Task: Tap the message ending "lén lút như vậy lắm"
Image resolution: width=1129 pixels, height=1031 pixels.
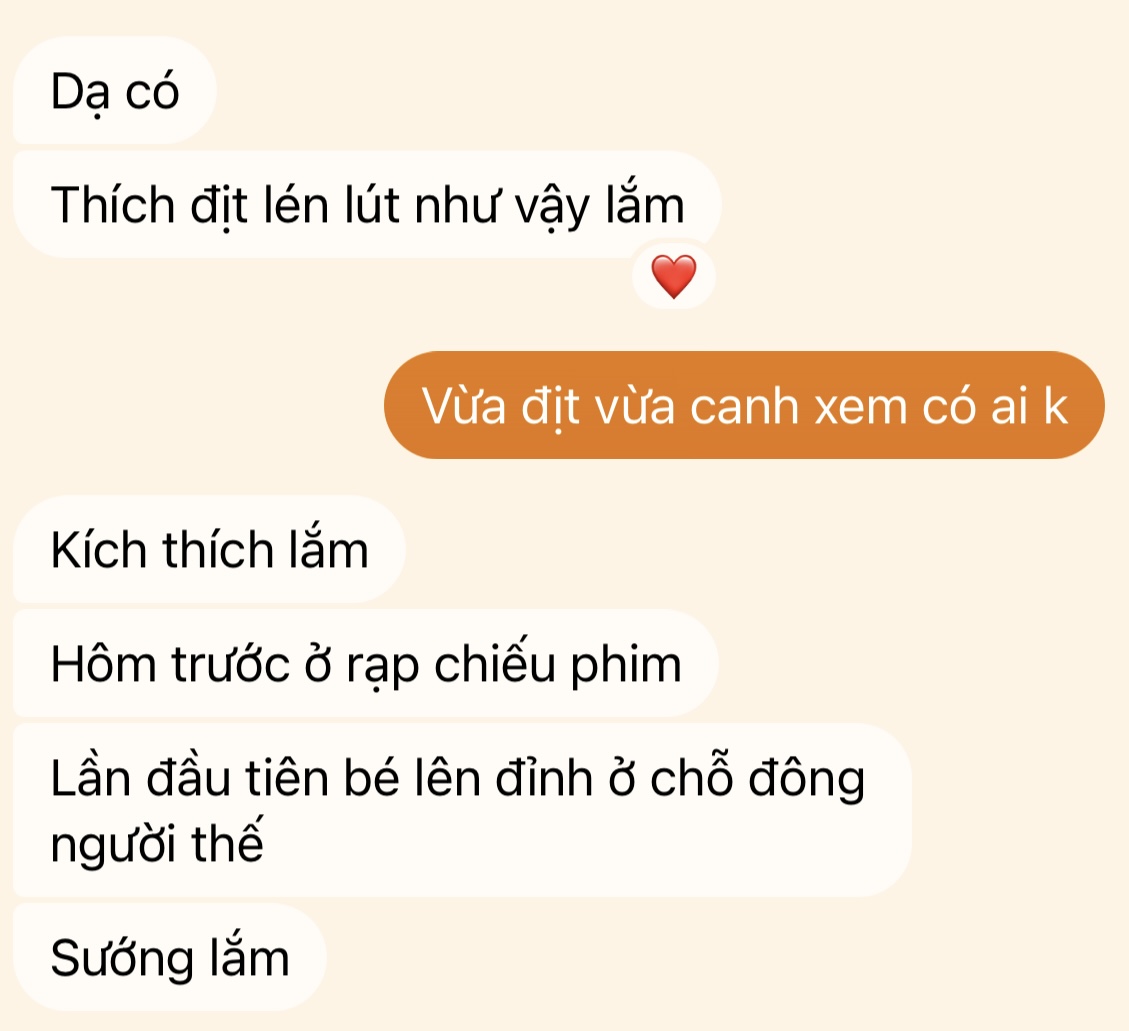Action: [x=367, y=205]
